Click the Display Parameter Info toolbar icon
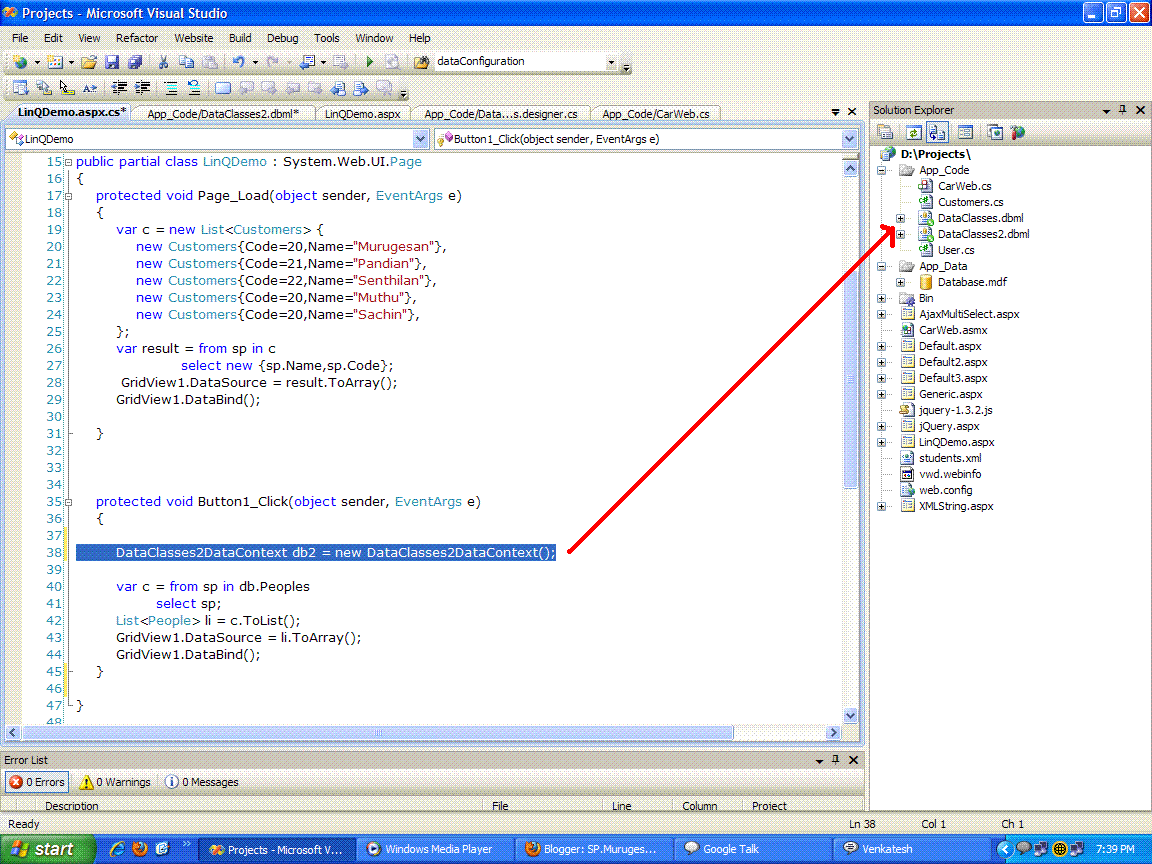This screenshot has width=1152, height=864. pos(43,88)
